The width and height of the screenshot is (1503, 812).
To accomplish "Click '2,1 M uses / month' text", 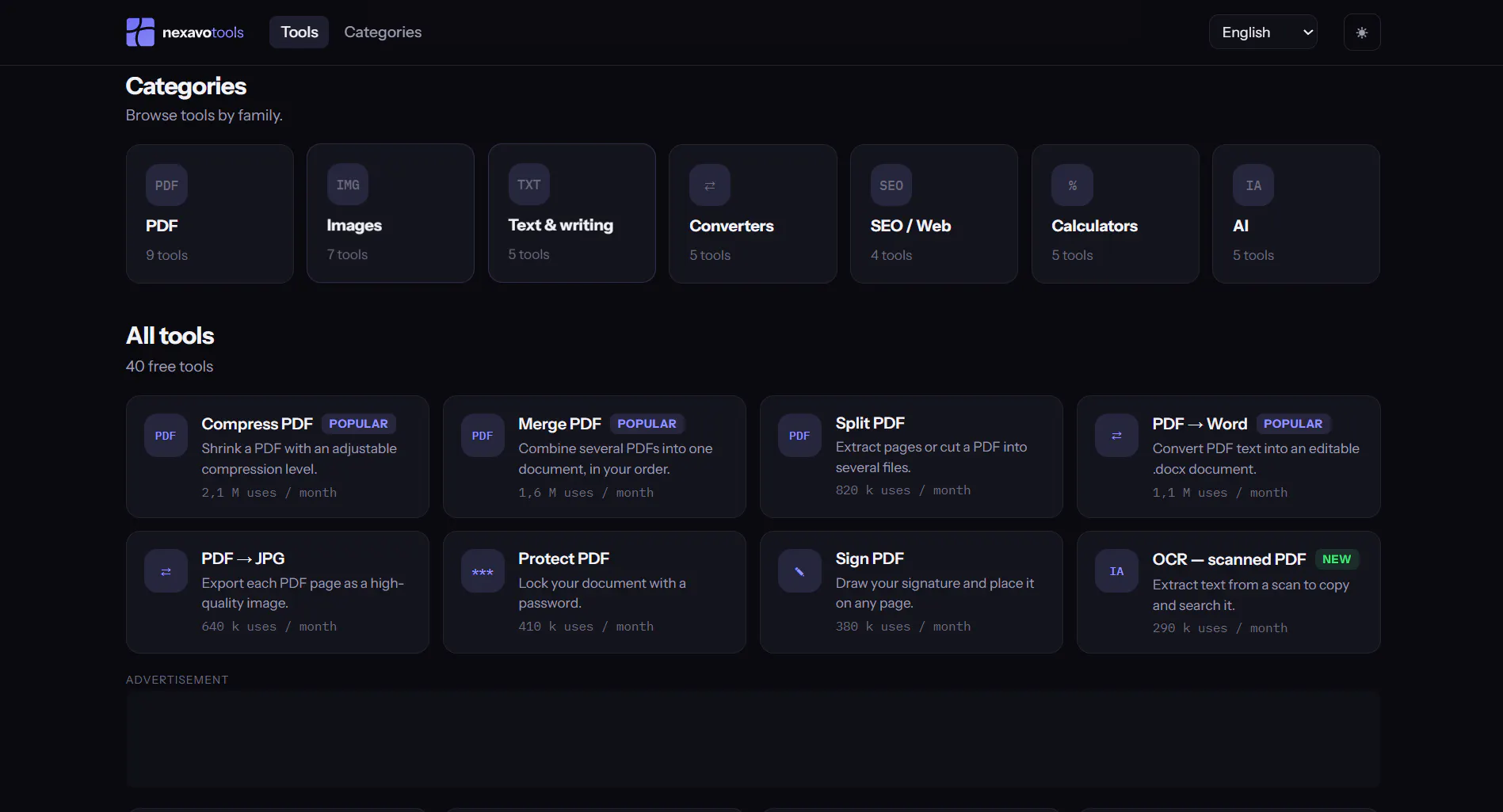I will click(269, 493).
